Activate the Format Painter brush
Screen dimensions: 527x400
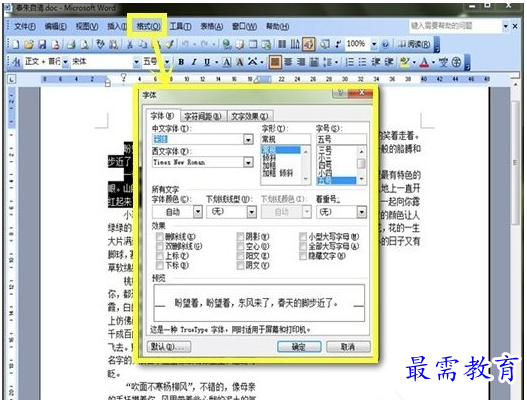170,44
